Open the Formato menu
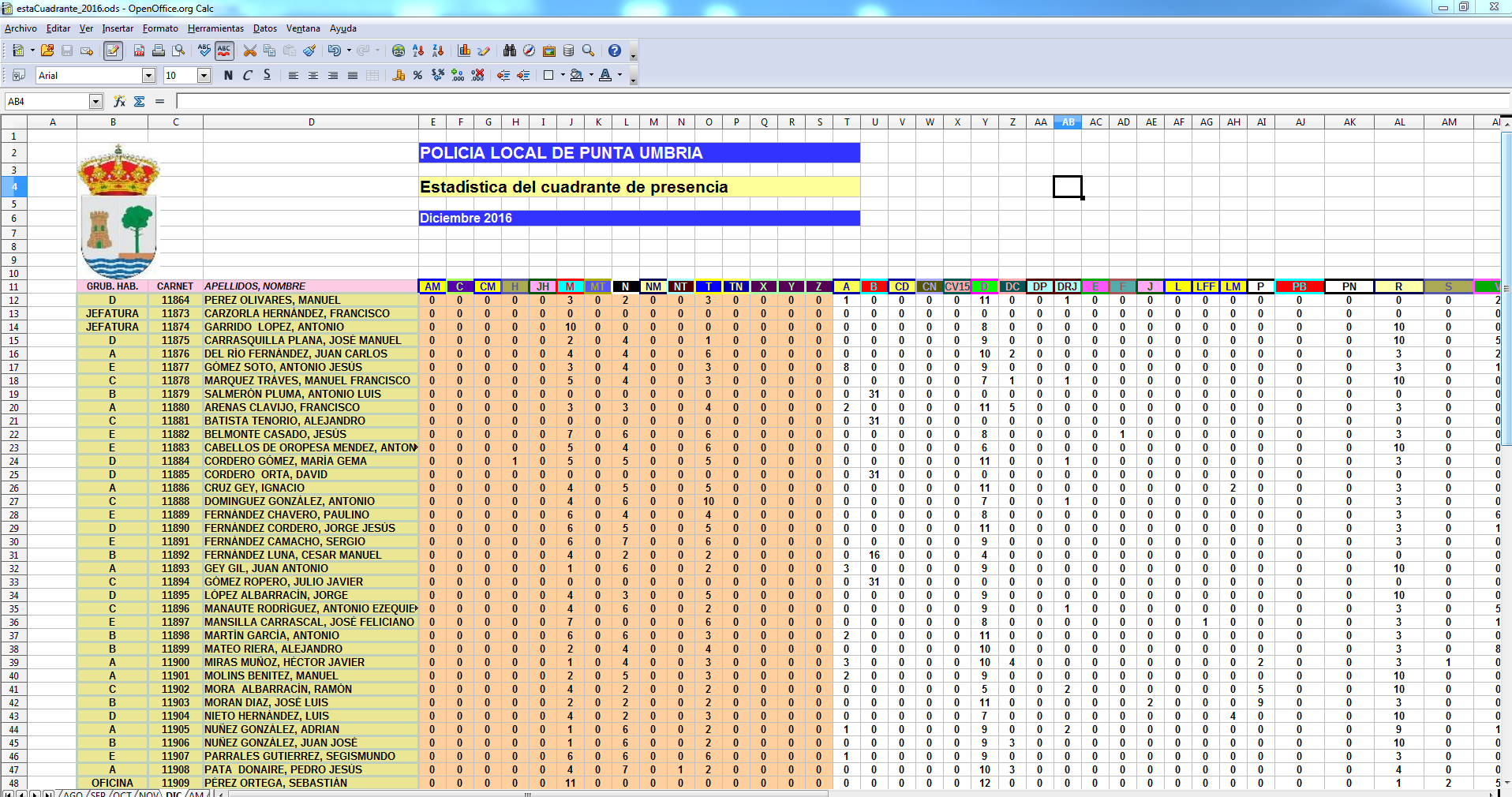This screenshot has width=1512, height=797. tap(160, 28)
